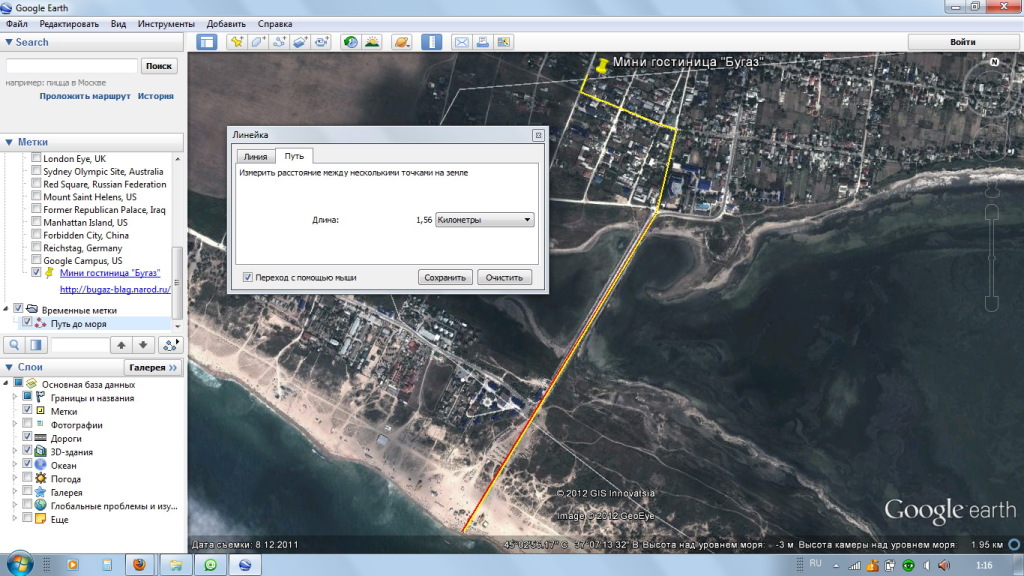The height and width of the screenshot is (576, 1024).
Task: Toggle the Переход с помощью мыши checkbox
Action: (x=247, y=277)
